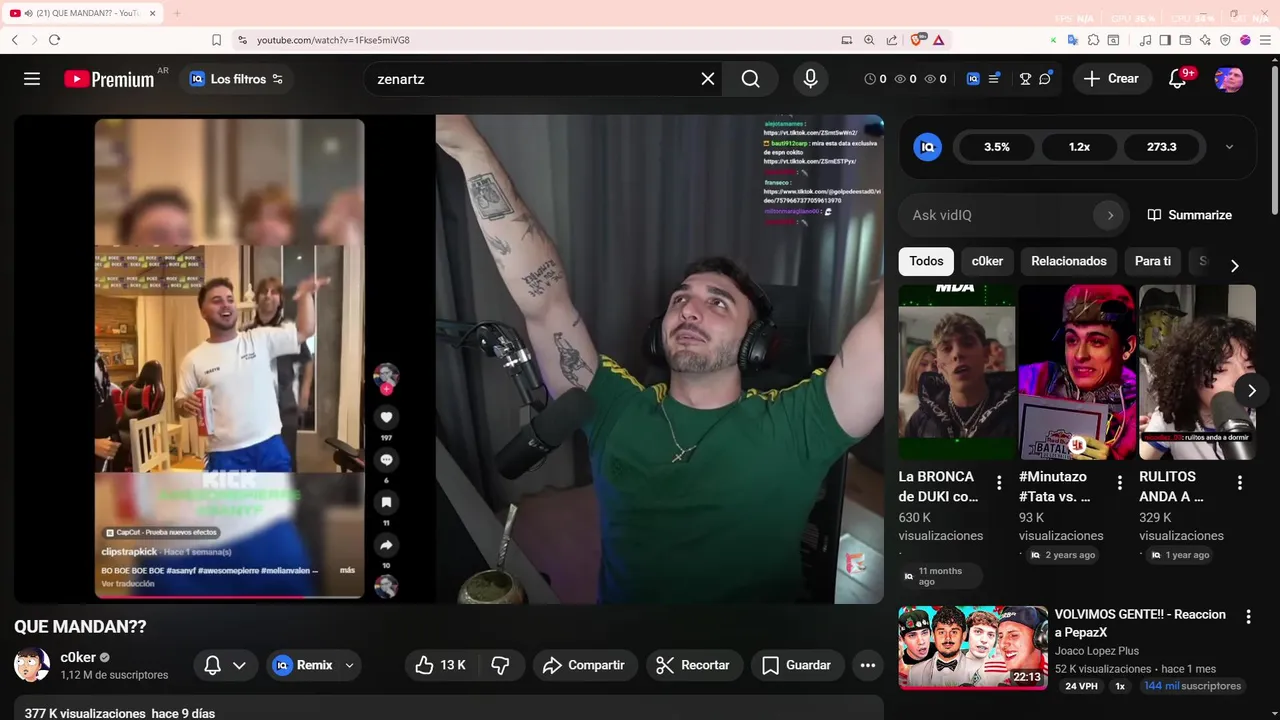Click the Recortar button

coord(693,665)
